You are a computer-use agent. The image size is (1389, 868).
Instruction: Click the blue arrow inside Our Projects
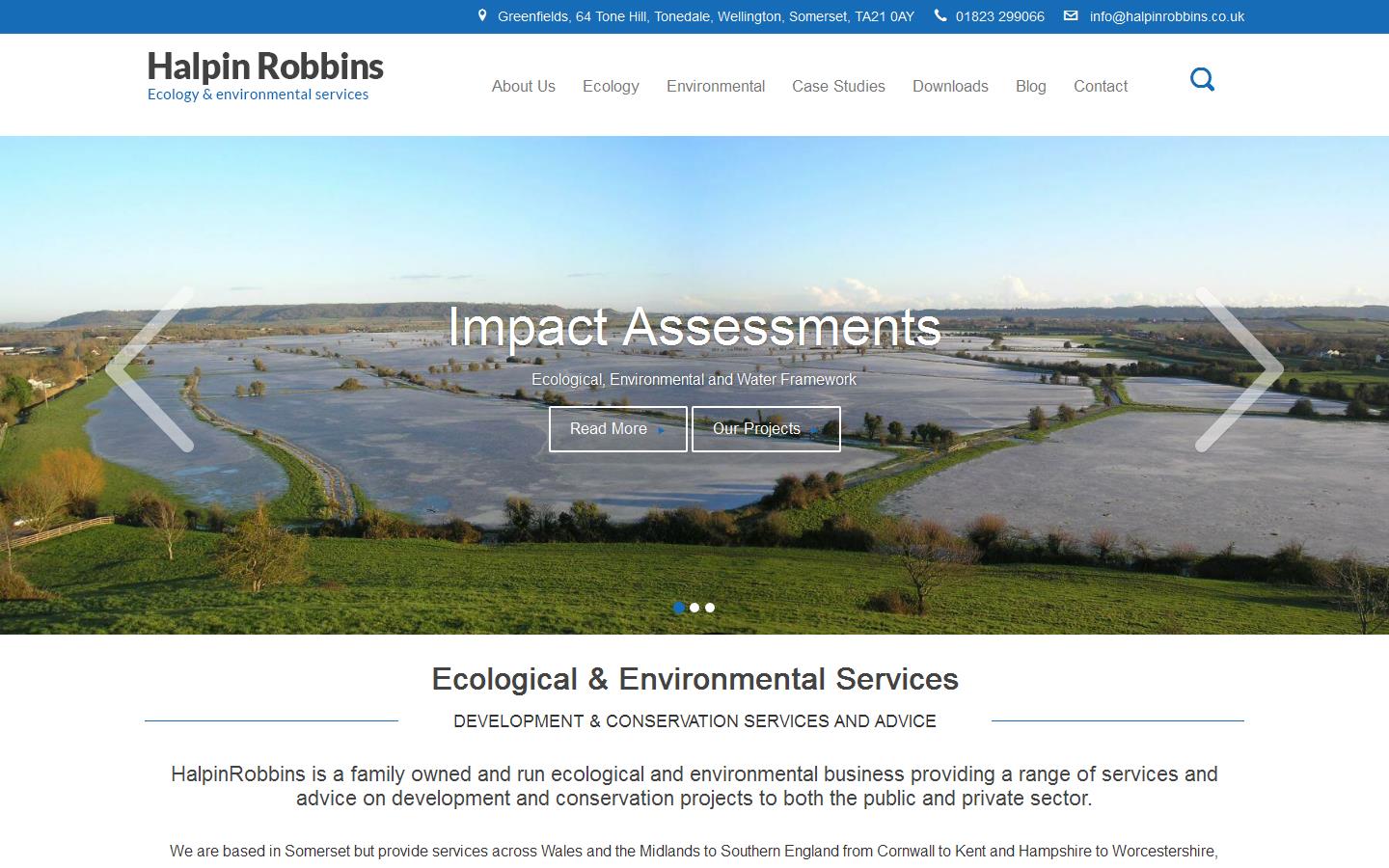[814, 431]
